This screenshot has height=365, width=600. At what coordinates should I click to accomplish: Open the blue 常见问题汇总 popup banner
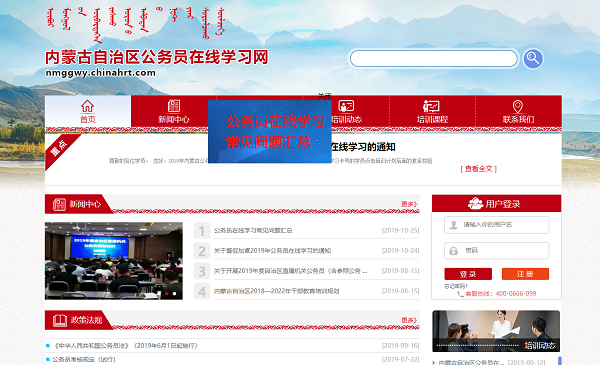270,132
